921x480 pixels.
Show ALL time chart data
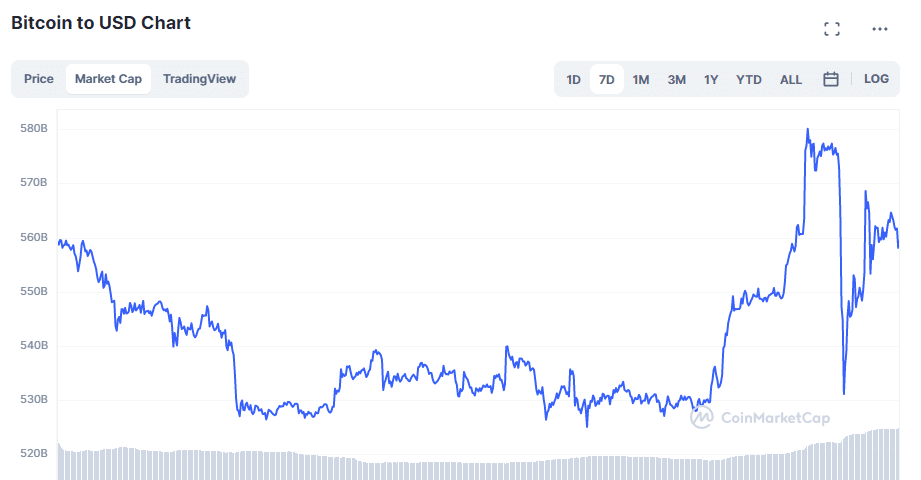(791, 79)
